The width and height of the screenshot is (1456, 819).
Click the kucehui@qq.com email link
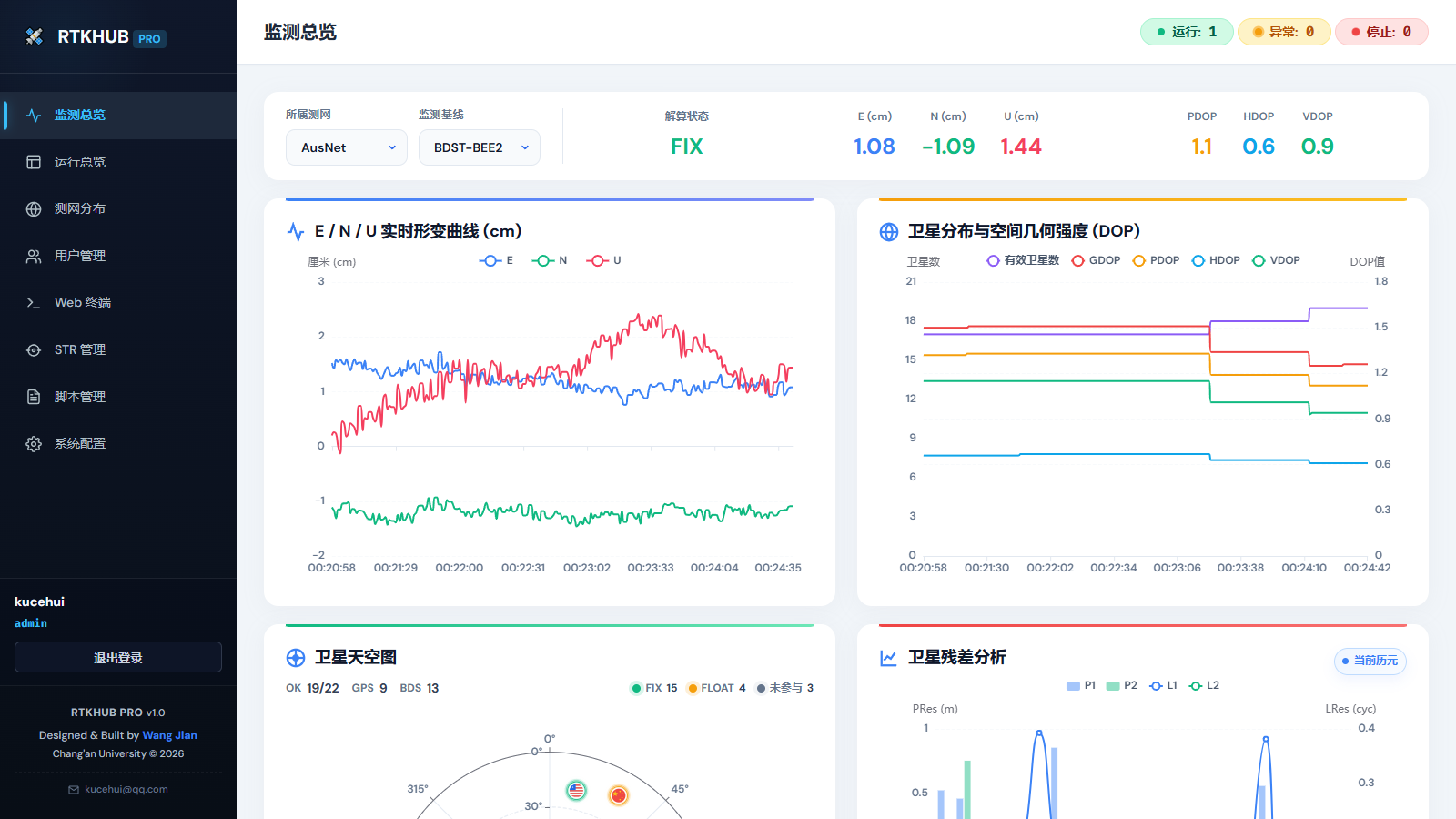126,790
